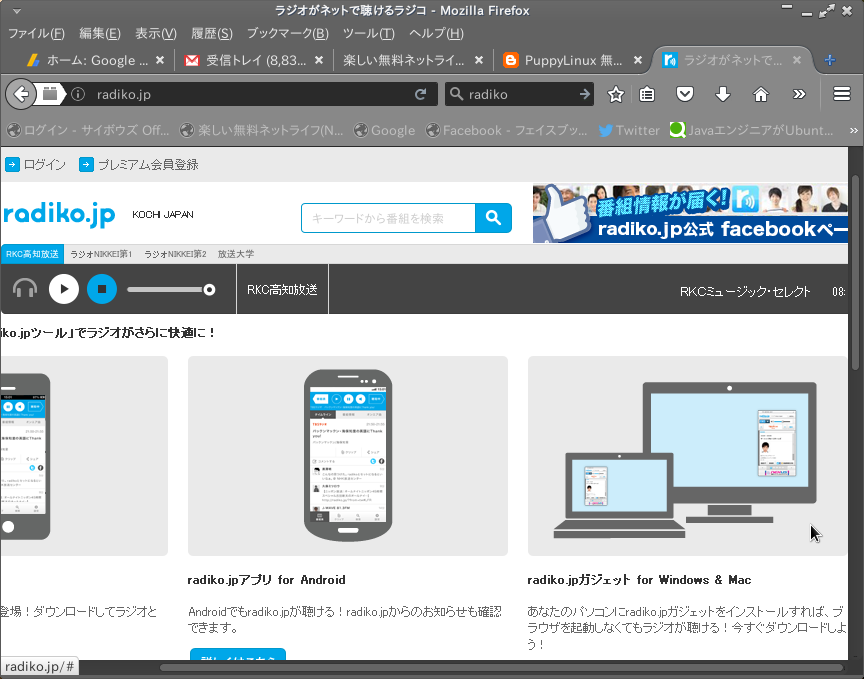
Task: Open the search engine dropdown in the search bar
Action: pyautogui.click(x=457, y=94)
